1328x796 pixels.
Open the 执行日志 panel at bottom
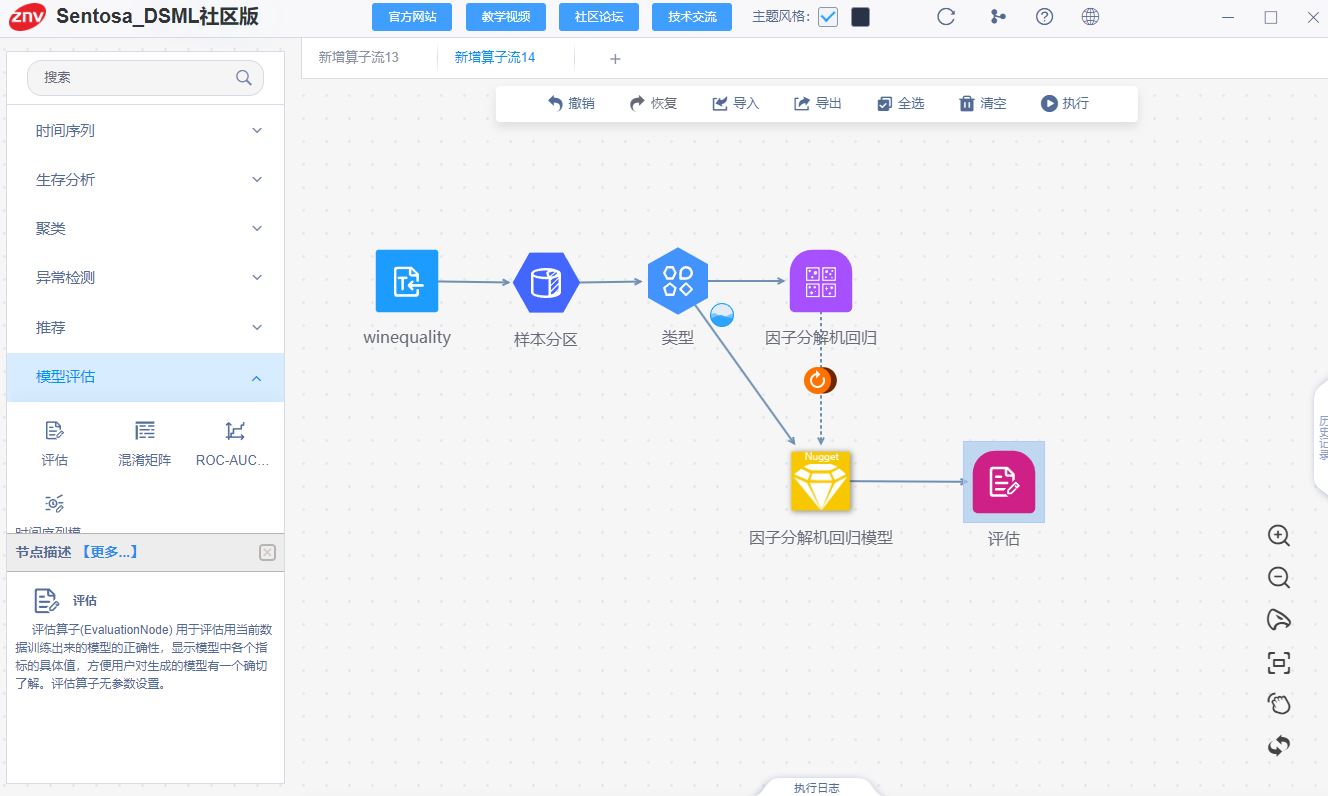pos(817,787)
